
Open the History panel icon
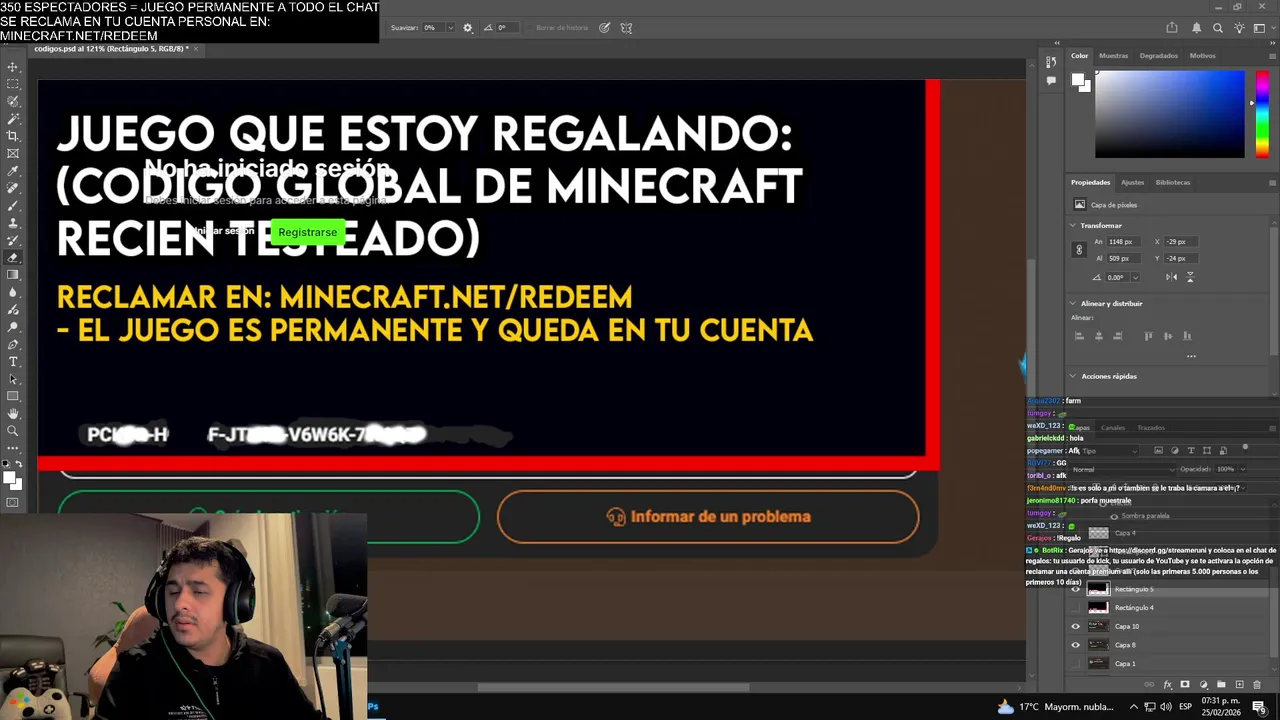[x=1050, y=62]
